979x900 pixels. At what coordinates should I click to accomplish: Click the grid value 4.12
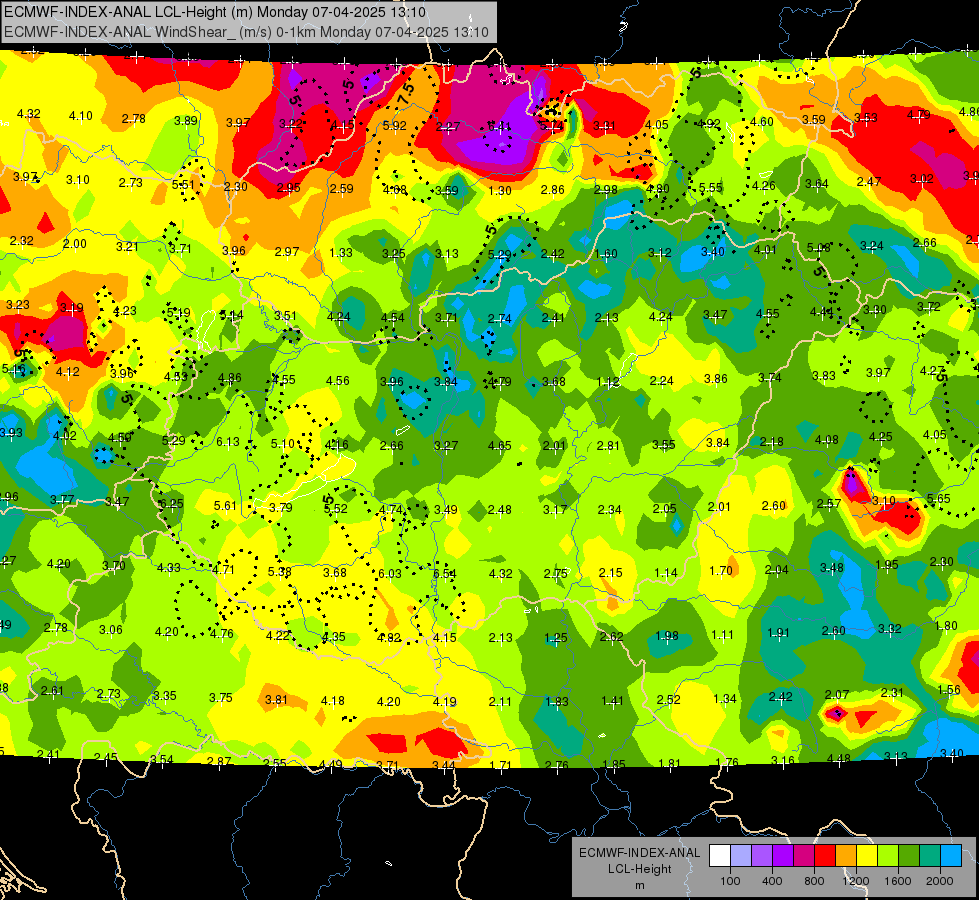point(67,372)
